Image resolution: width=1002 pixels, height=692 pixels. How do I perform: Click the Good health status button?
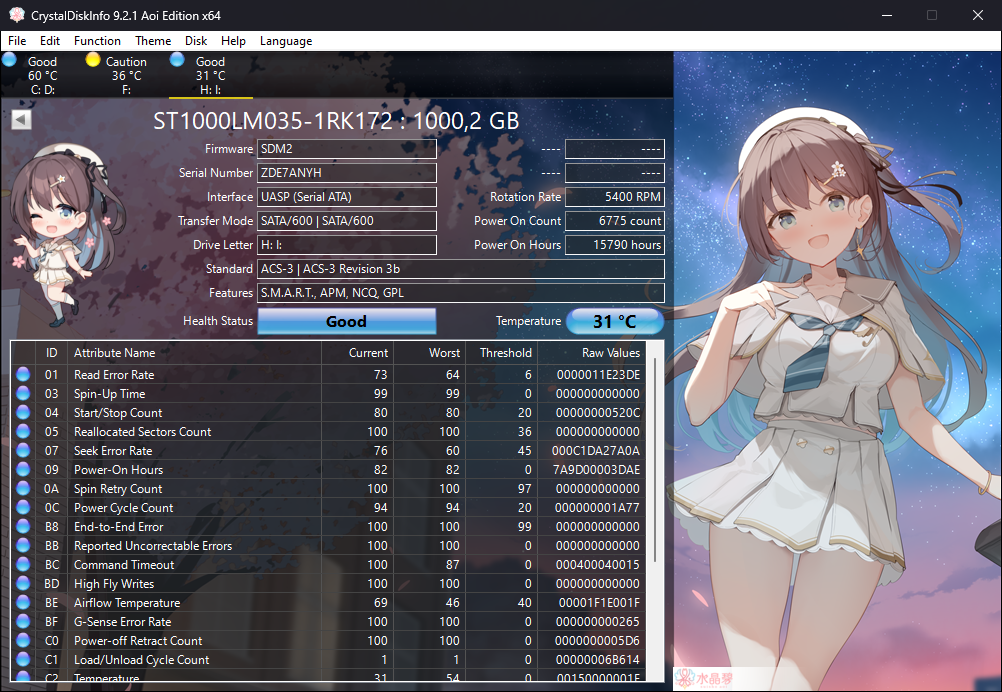click(x=347, y=321)
